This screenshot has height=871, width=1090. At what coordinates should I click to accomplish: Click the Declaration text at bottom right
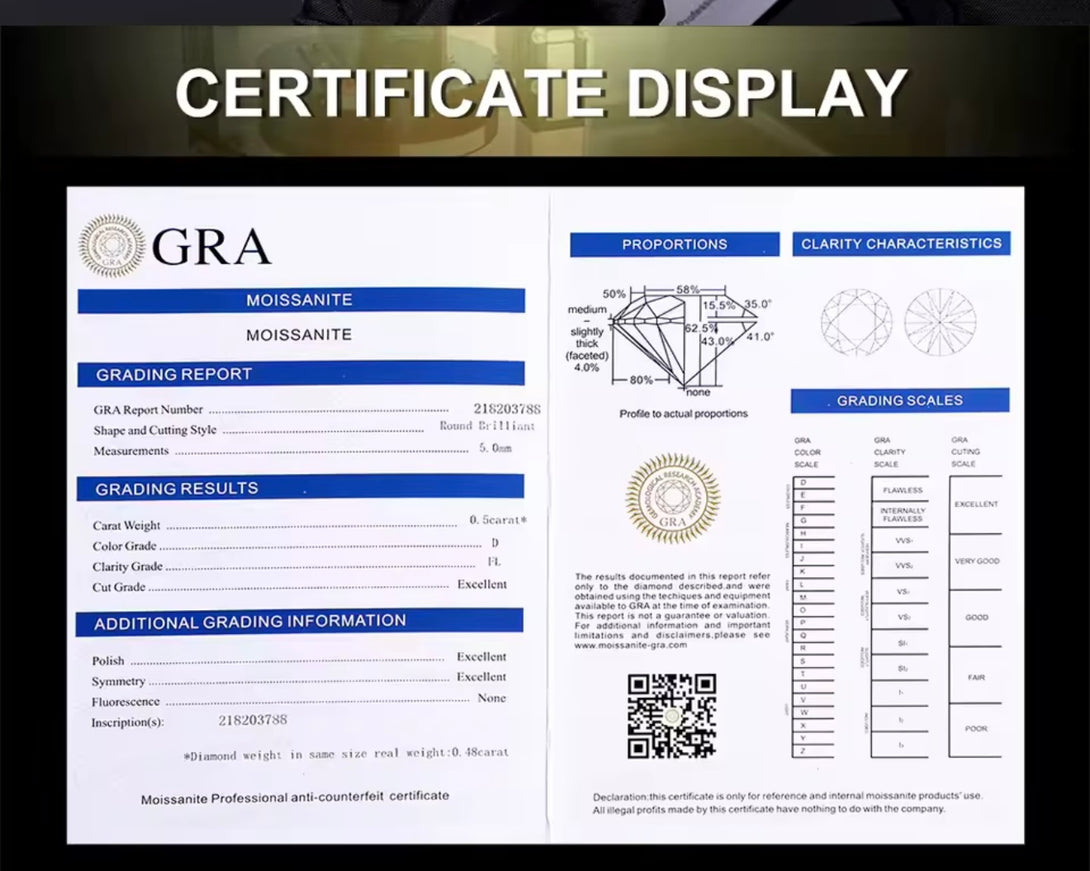click(x=787, y=803)
